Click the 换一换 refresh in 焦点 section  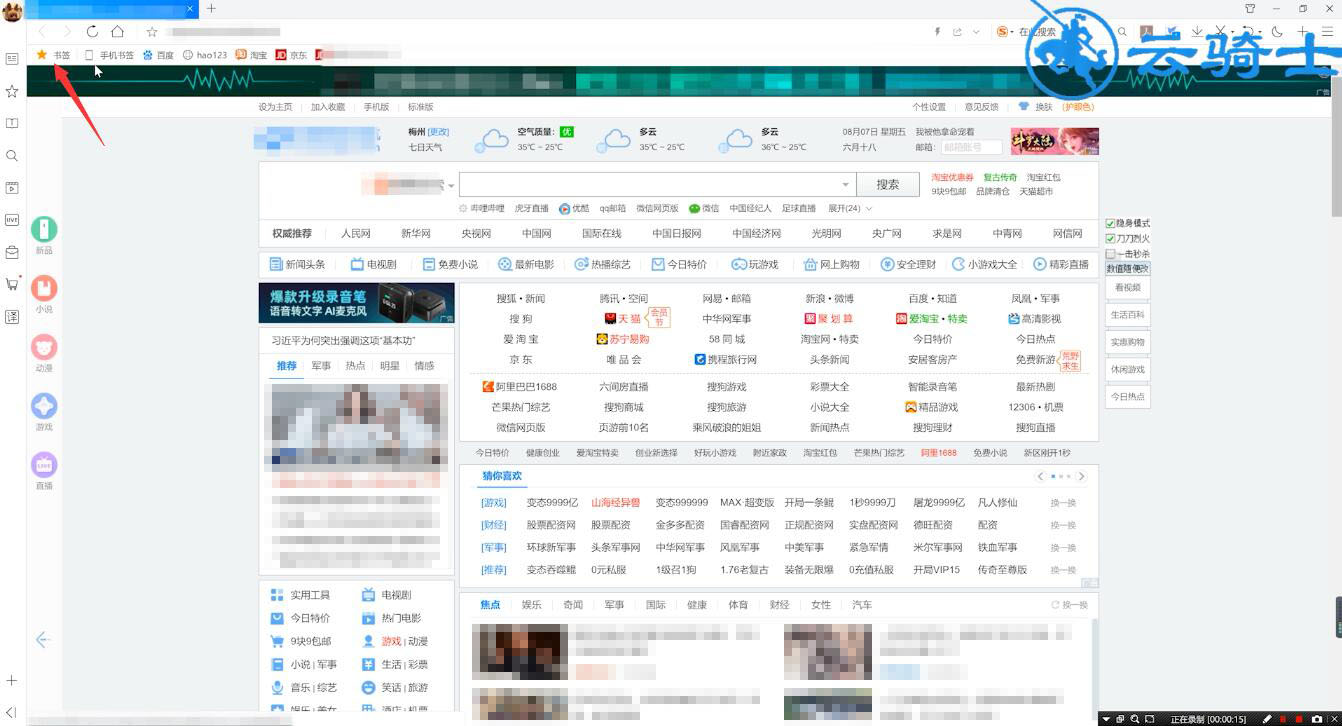tap(1069, 605)
